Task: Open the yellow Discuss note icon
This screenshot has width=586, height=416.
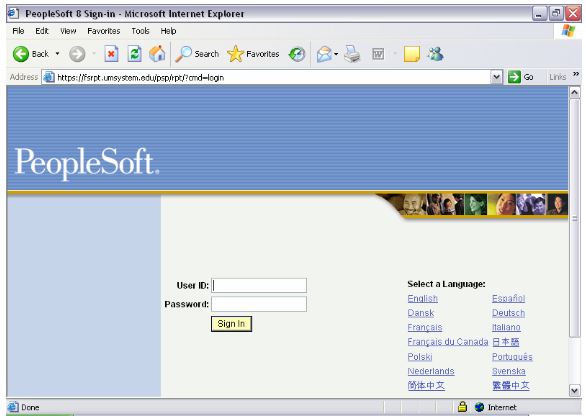Action: 412,54
